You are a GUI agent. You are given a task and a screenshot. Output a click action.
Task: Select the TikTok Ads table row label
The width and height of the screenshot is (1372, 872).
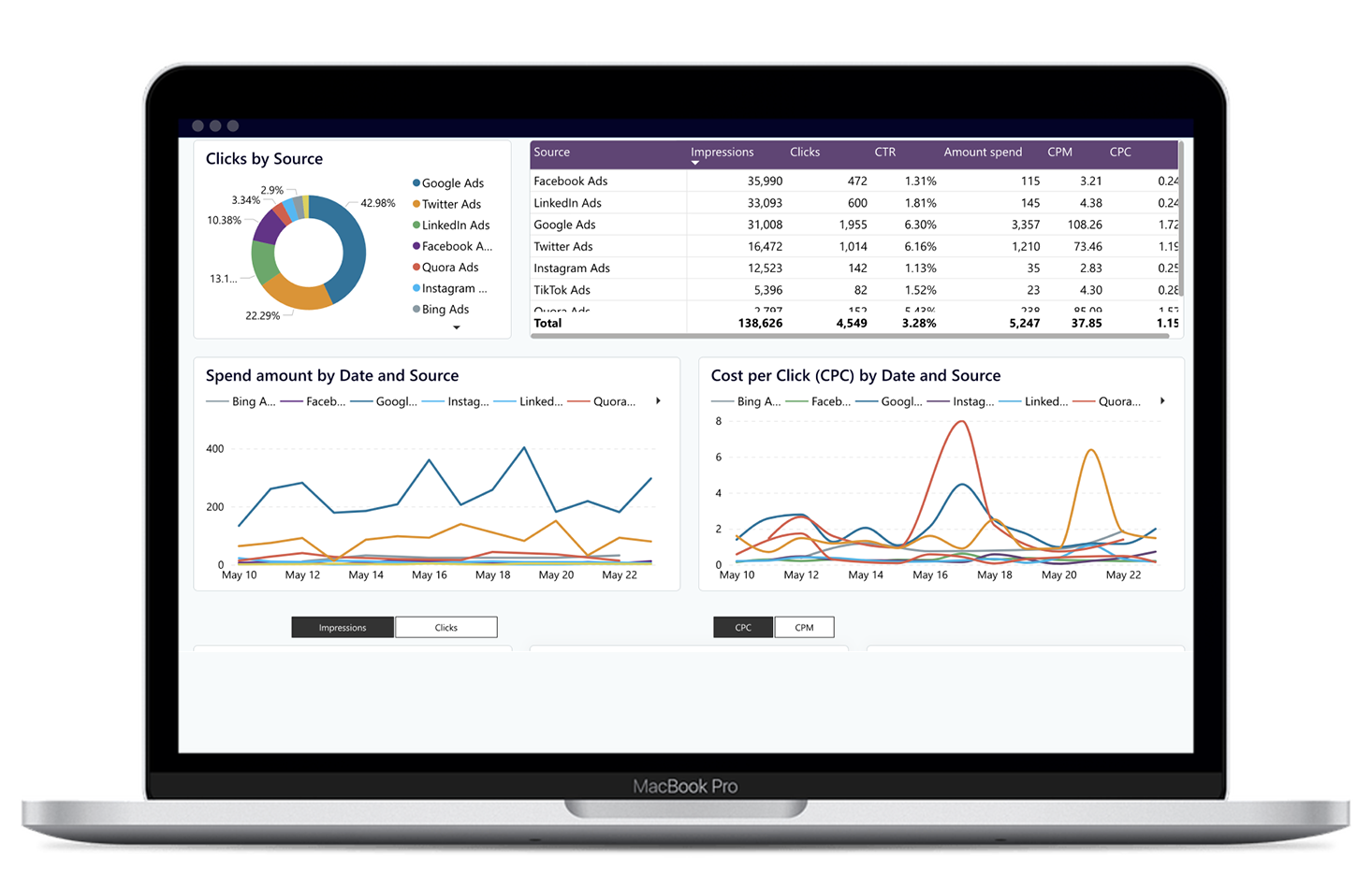pos(562,290)
